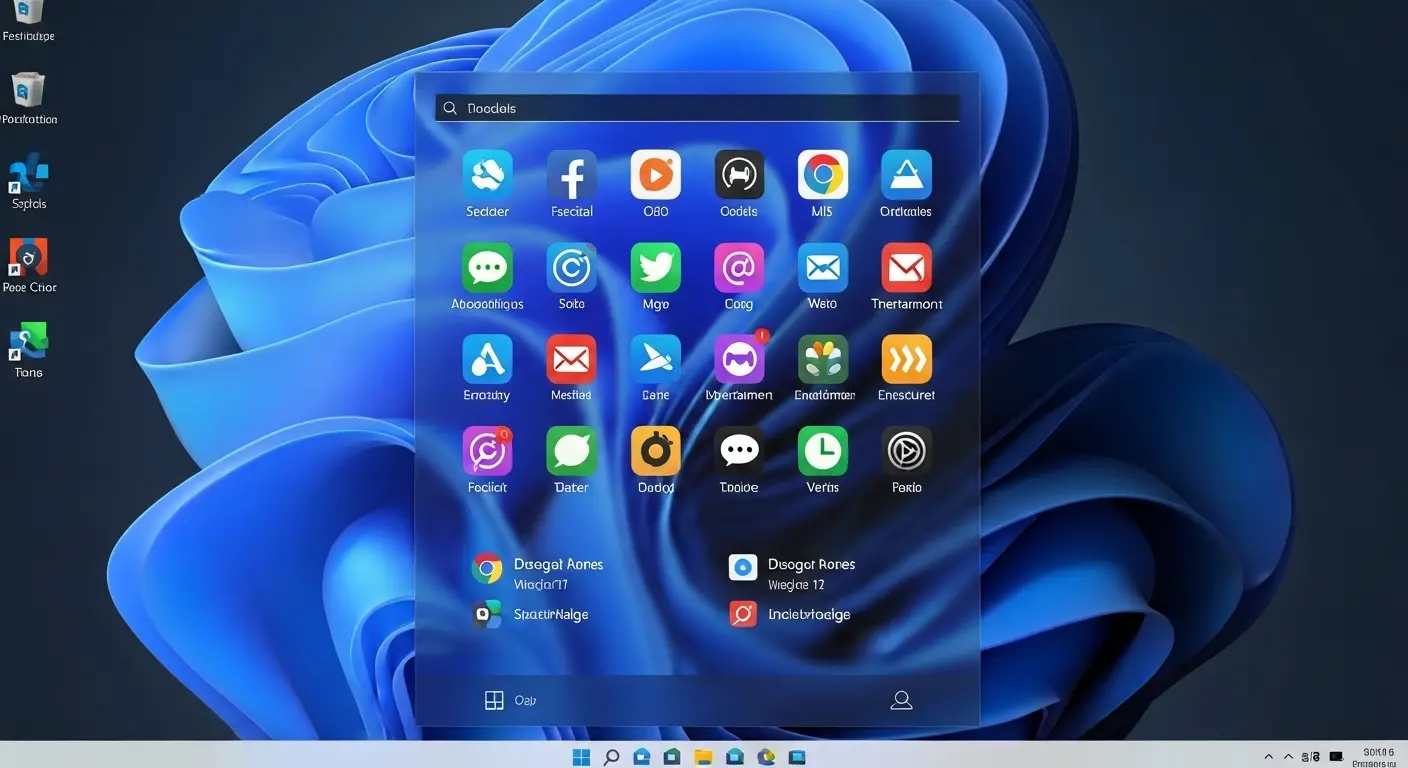Open the green chat bubble app, second row

(487, 267)
